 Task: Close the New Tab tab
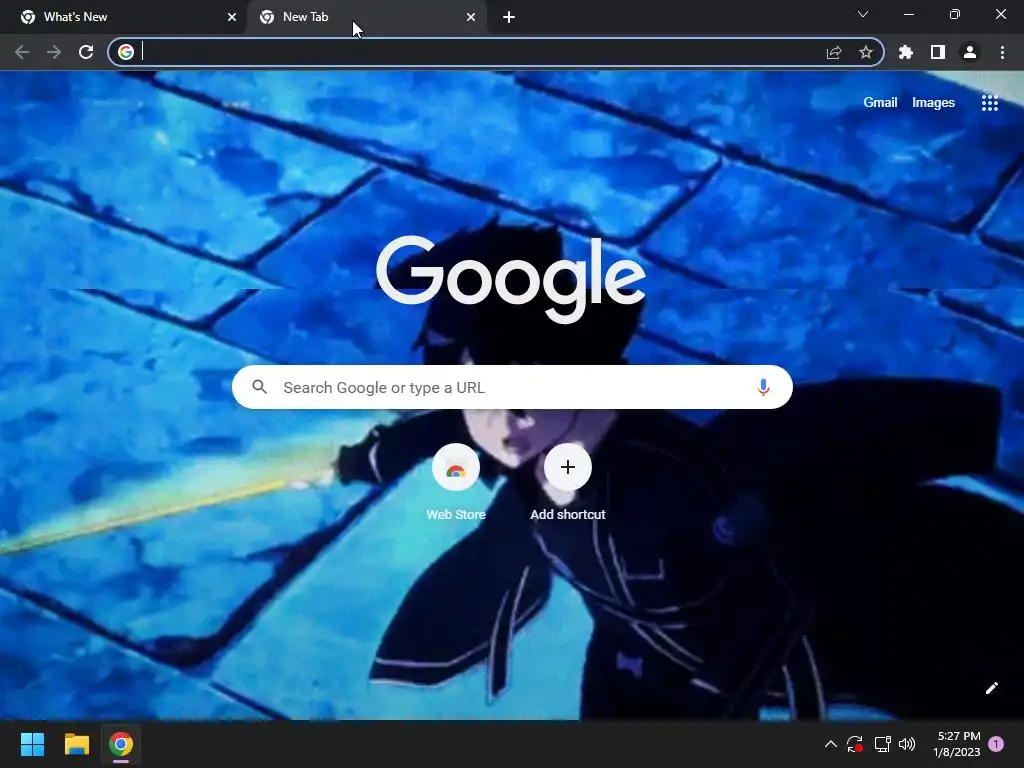[471, 17]
